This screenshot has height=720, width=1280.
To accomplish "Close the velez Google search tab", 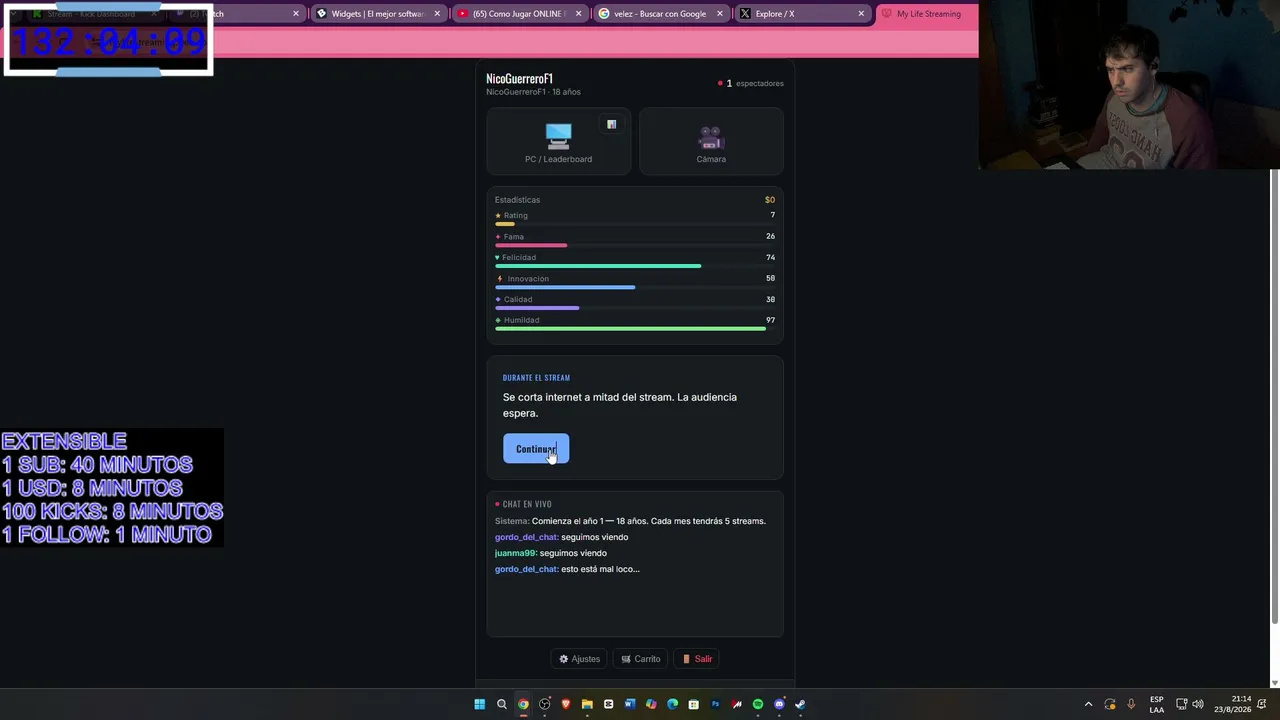I will pos(719,14).
